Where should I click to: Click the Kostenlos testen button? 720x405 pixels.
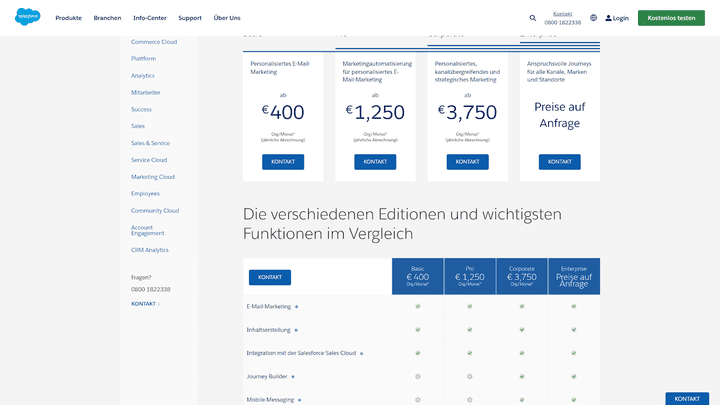click(x=671, y=18)
